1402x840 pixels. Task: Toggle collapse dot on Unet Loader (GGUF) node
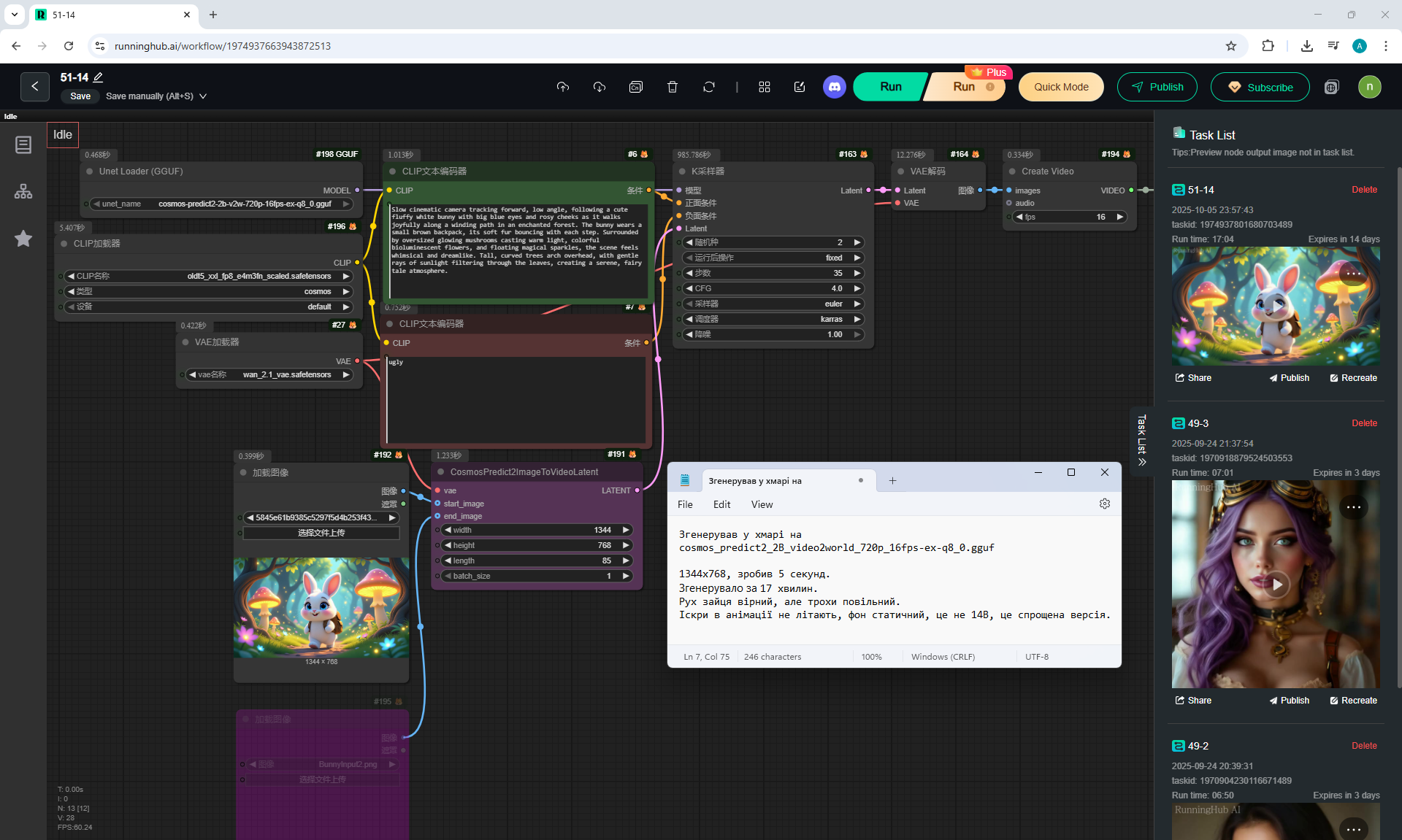coord(90,172)
